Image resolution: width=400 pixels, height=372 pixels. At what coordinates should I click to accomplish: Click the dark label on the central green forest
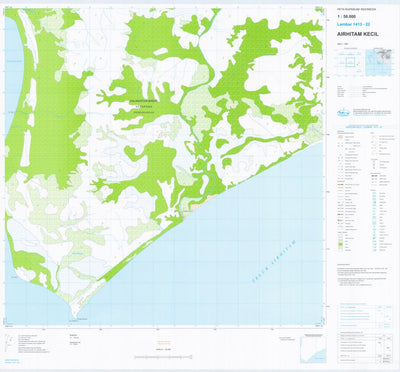click(x=144, y=107)
